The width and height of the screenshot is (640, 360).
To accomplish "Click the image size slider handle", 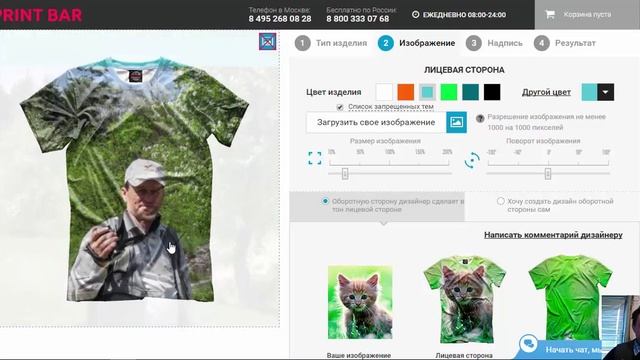I will [x=345, y=174].
